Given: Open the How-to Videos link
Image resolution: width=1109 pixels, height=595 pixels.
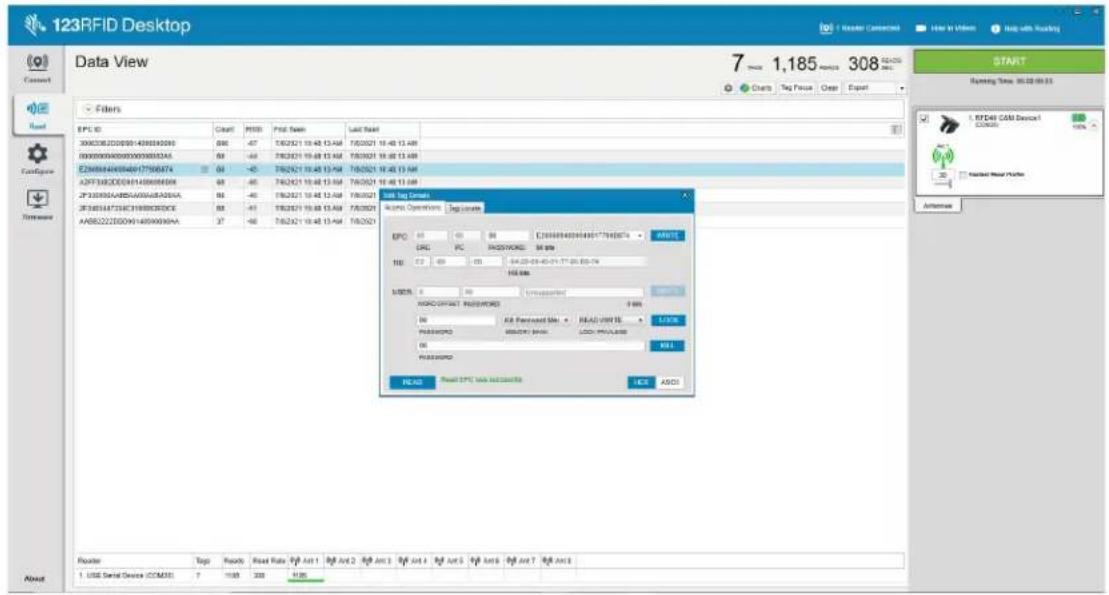Looking at the screenshot, I should [945, 28].
